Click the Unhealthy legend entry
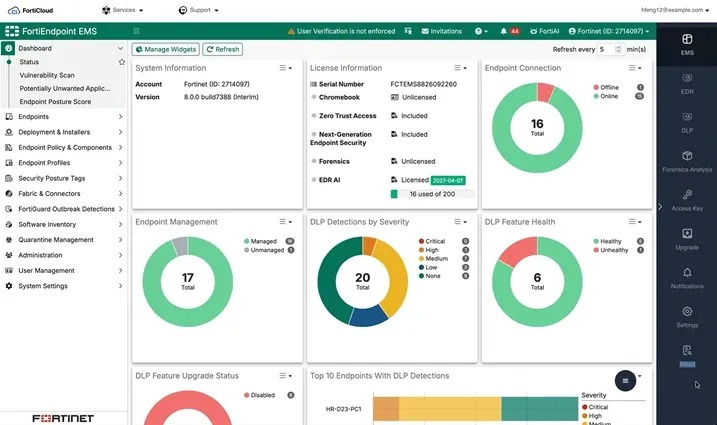 (x=611, y=250)
